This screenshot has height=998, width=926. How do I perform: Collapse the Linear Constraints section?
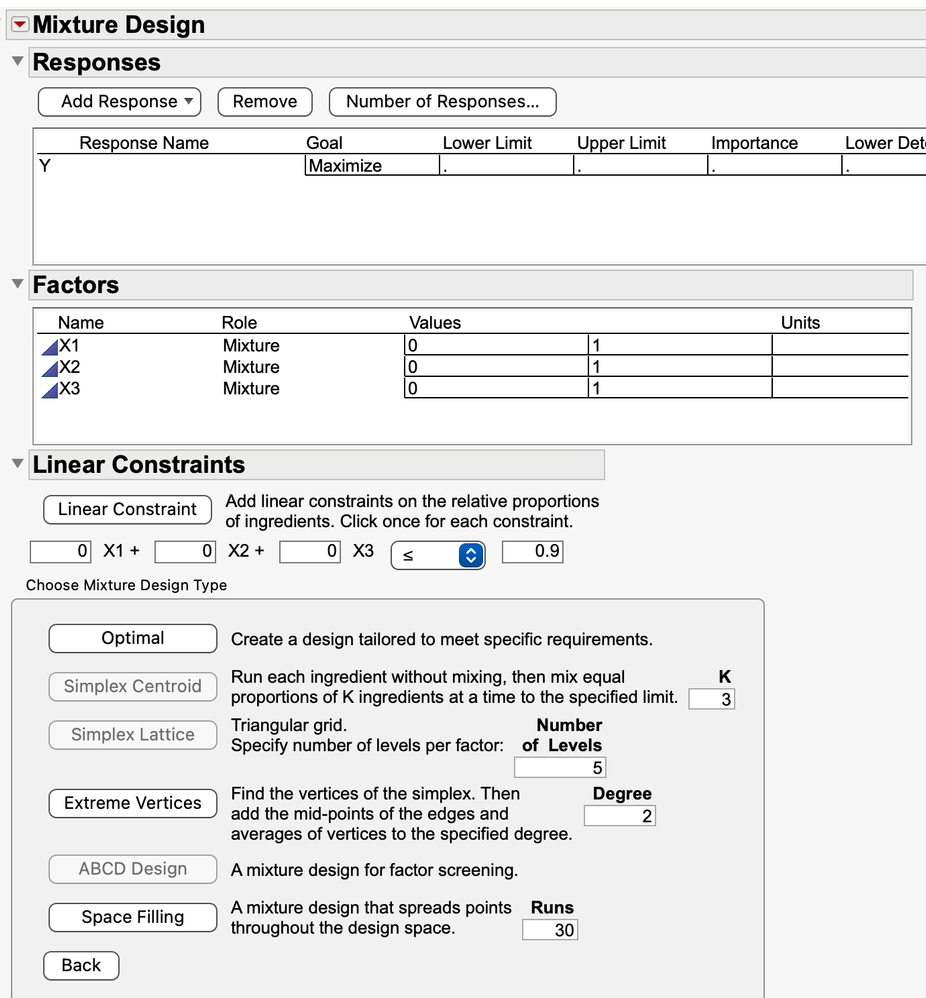click(17, 464)
